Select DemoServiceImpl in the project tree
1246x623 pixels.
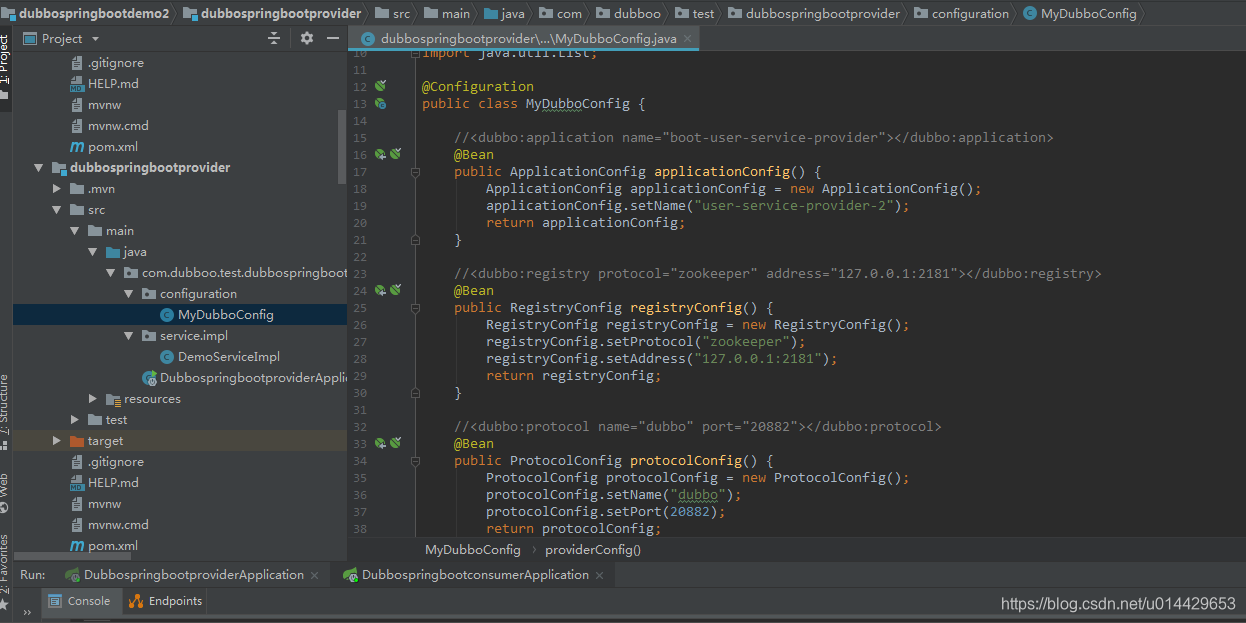229,357
